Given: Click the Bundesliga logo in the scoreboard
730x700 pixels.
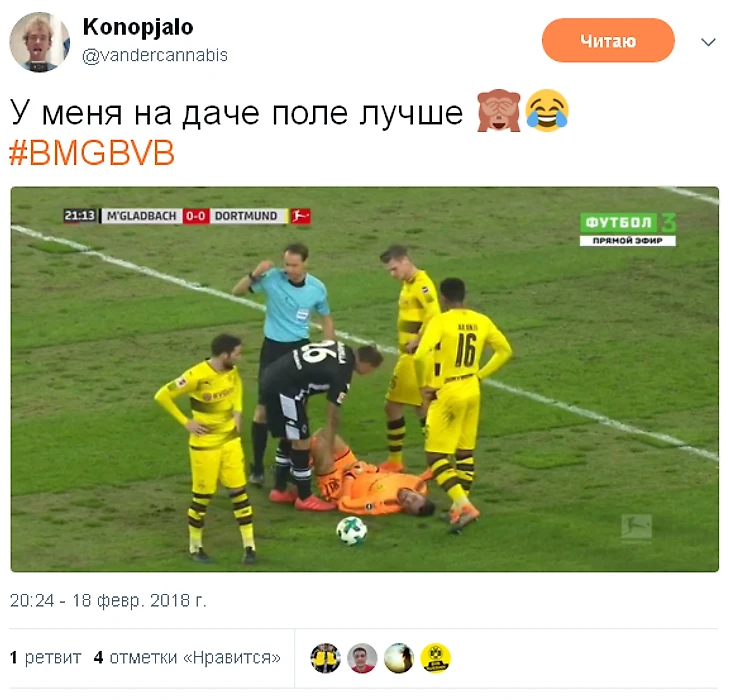Looking at the screenshot, I should click(x=301, y=216).
